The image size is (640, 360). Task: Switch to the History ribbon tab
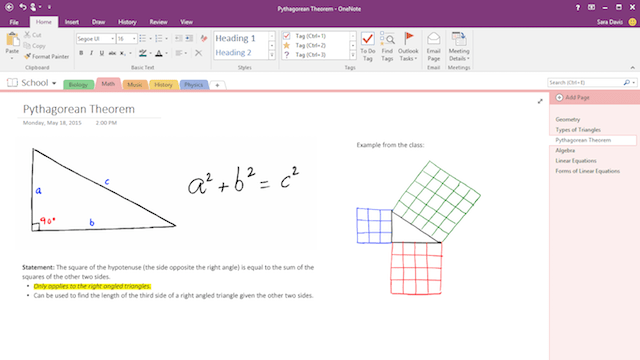pos(127,22)
